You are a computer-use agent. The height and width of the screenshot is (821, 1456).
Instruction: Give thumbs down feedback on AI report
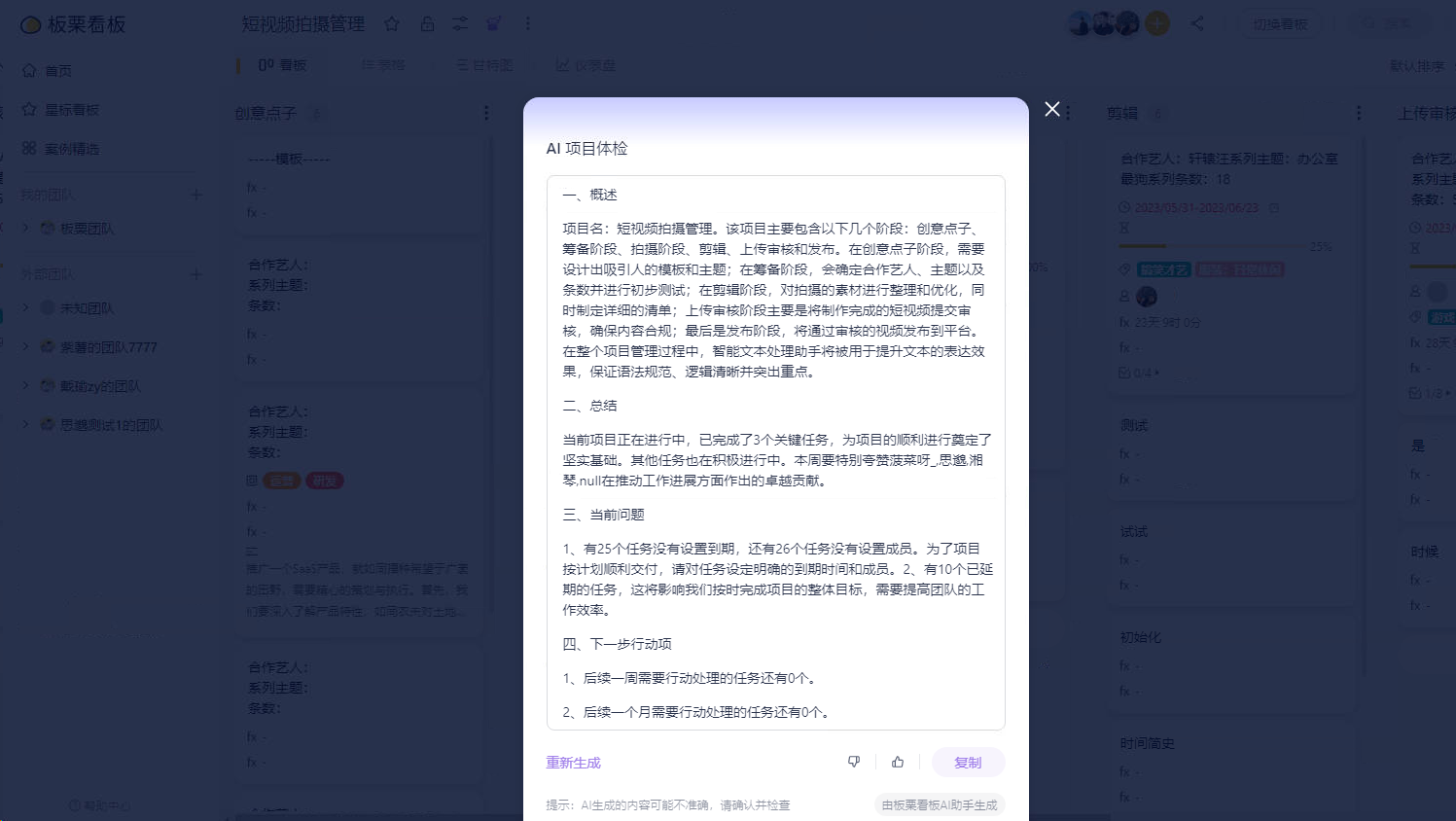pos(854,762)
